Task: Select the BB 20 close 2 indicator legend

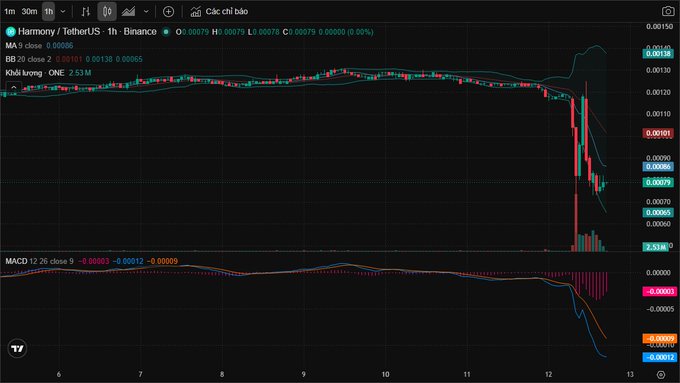Action: [29, 59]
